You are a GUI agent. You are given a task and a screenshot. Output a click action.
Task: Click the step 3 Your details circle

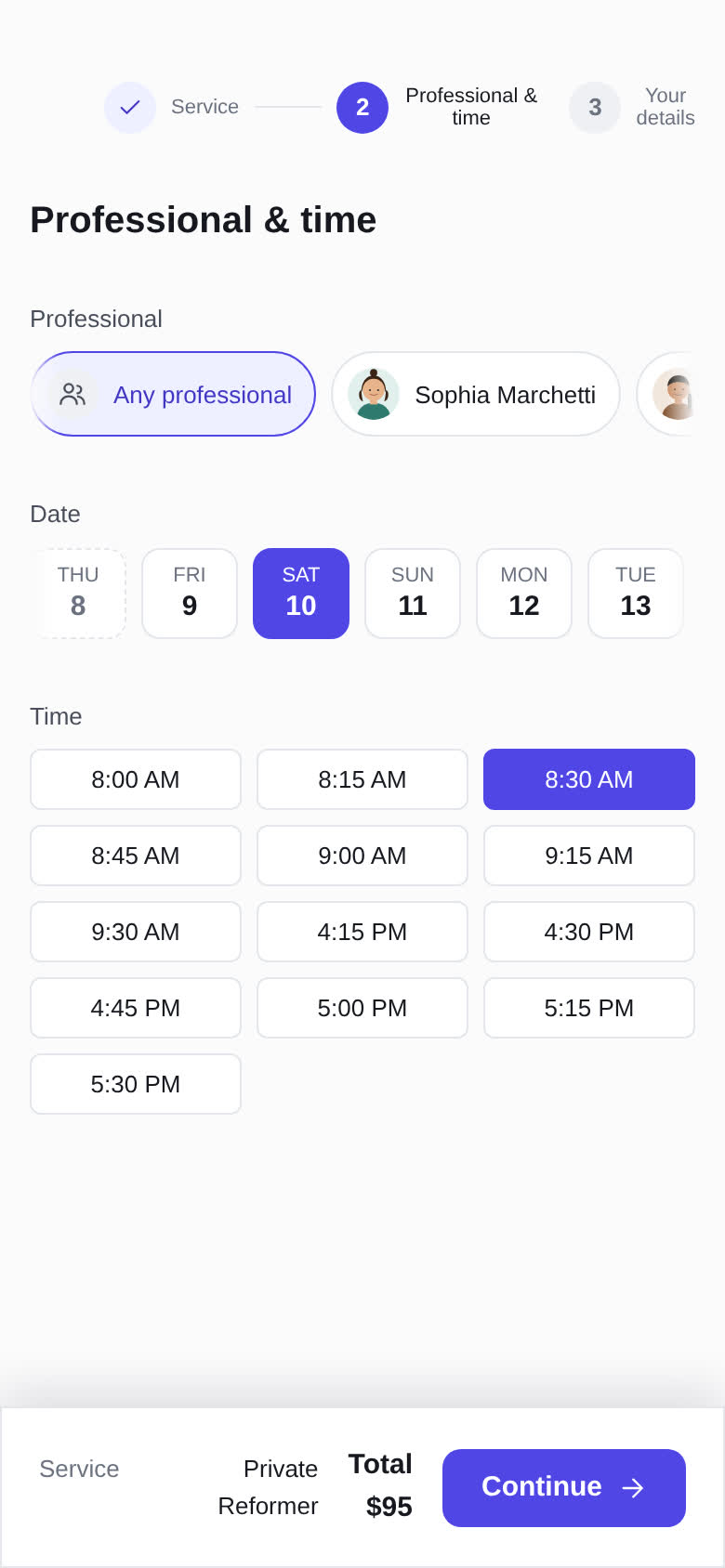[x=595, y=108]
